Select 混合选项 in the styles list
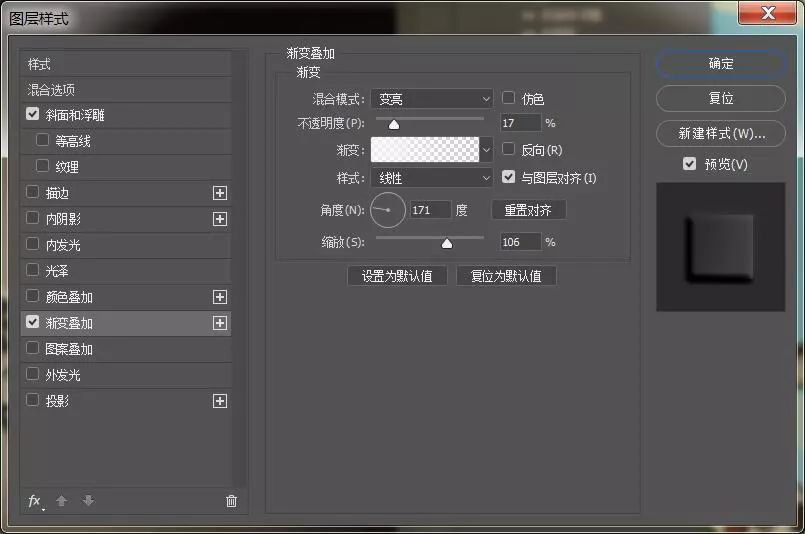The height and width of the screenshot is (534, 805). (52, 90)
